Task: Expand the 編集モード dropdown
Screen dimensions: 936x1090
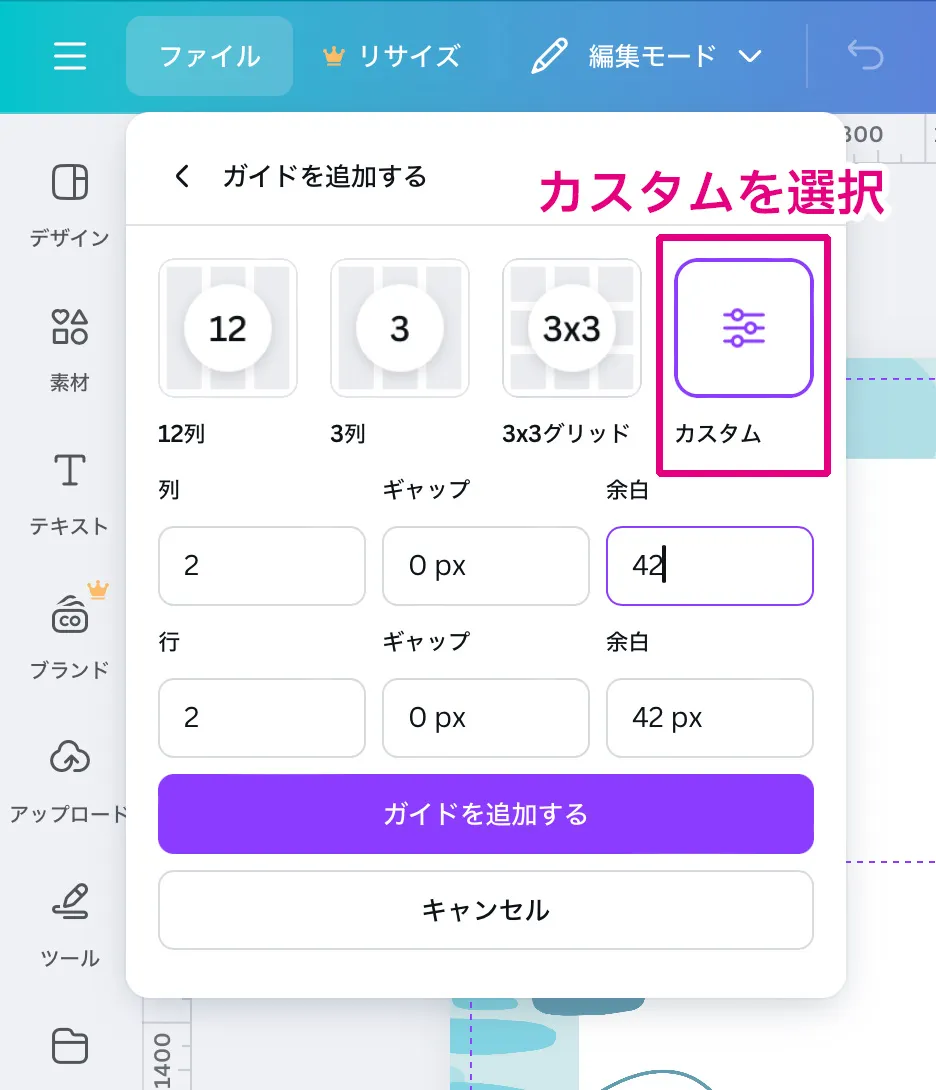Action: 647,56
